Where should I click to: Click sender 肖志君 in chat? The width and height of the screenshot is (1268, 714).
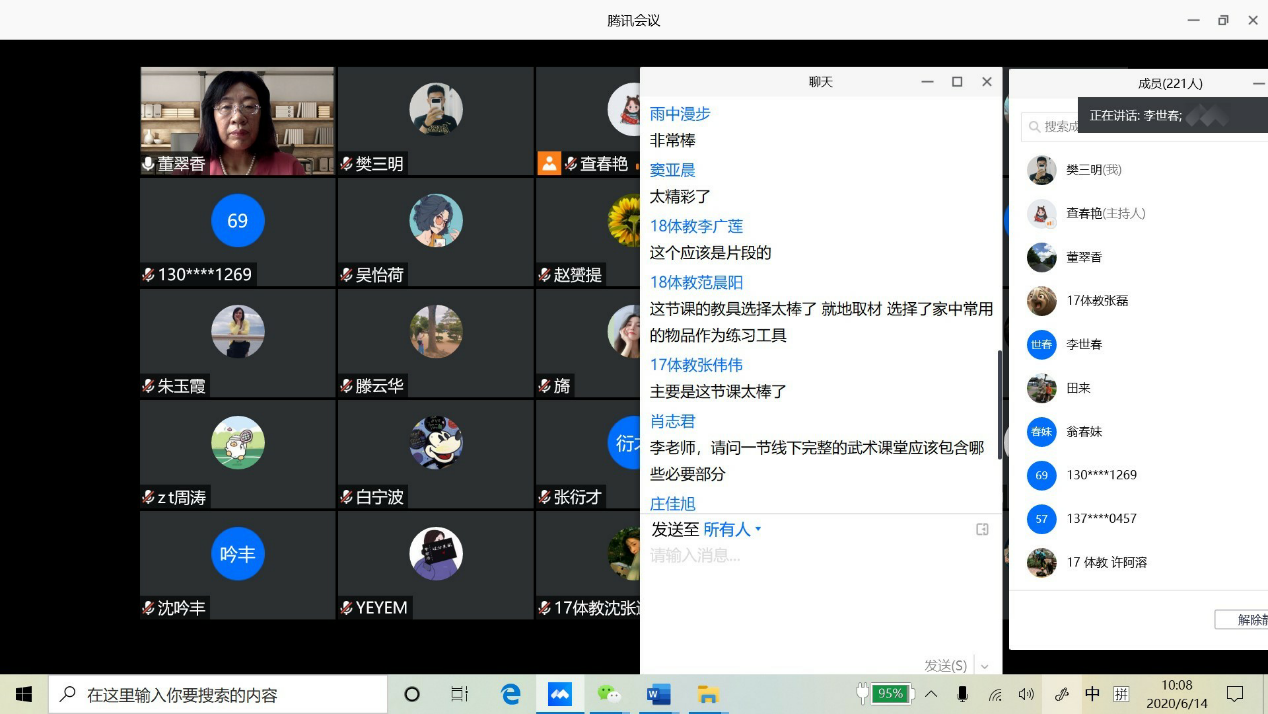pos(672,421)
